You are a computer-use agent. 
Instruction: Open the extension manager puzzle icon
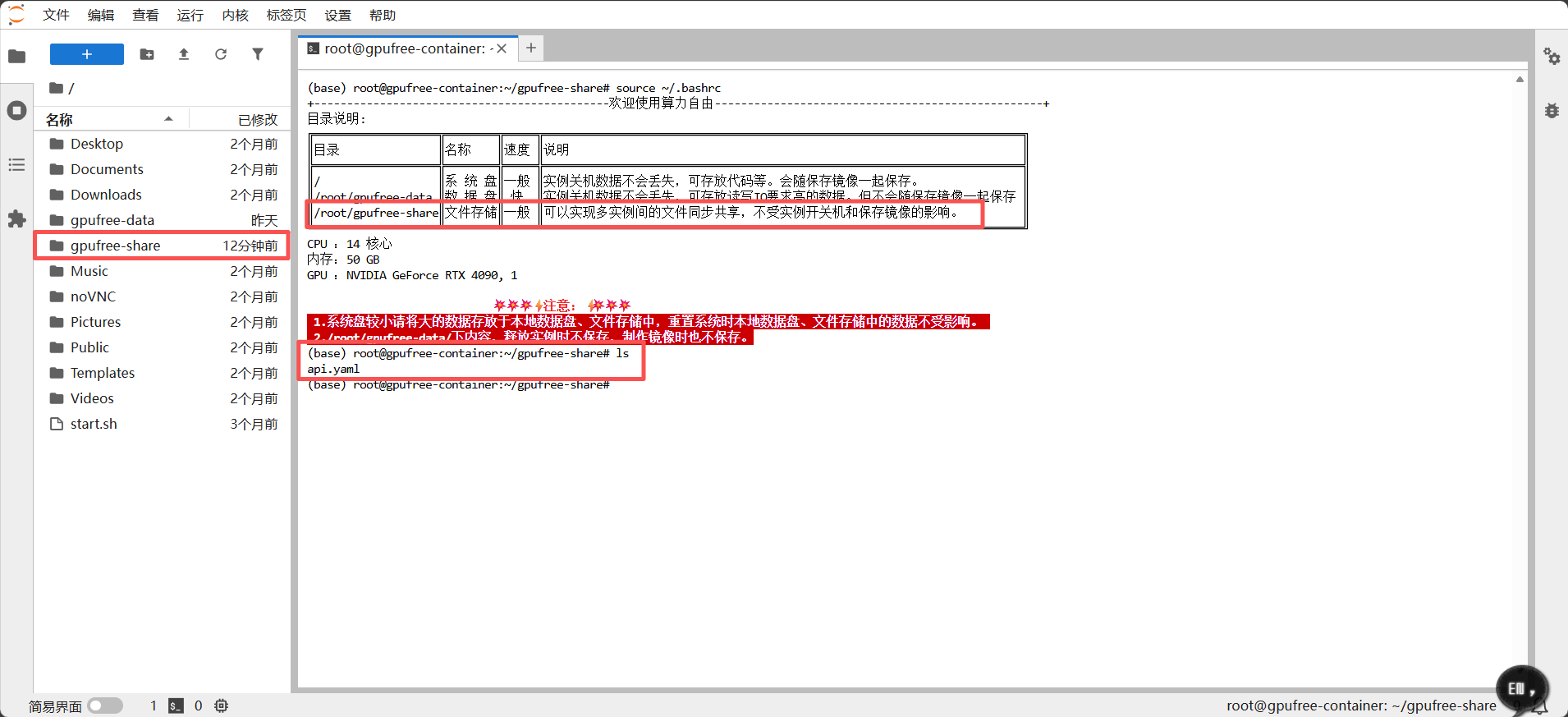(x=16, y=219)
